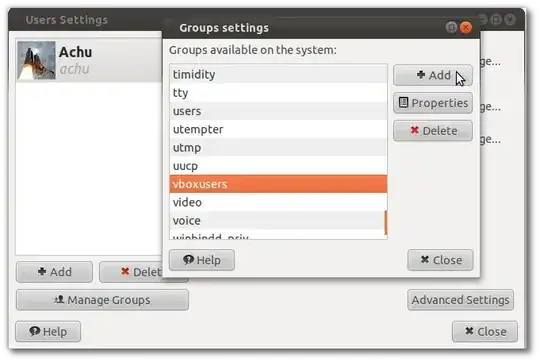Viewport: 540px width, 362px height.
Task: Open Manage Groups in Users Settings
Action: click(102, 300)
